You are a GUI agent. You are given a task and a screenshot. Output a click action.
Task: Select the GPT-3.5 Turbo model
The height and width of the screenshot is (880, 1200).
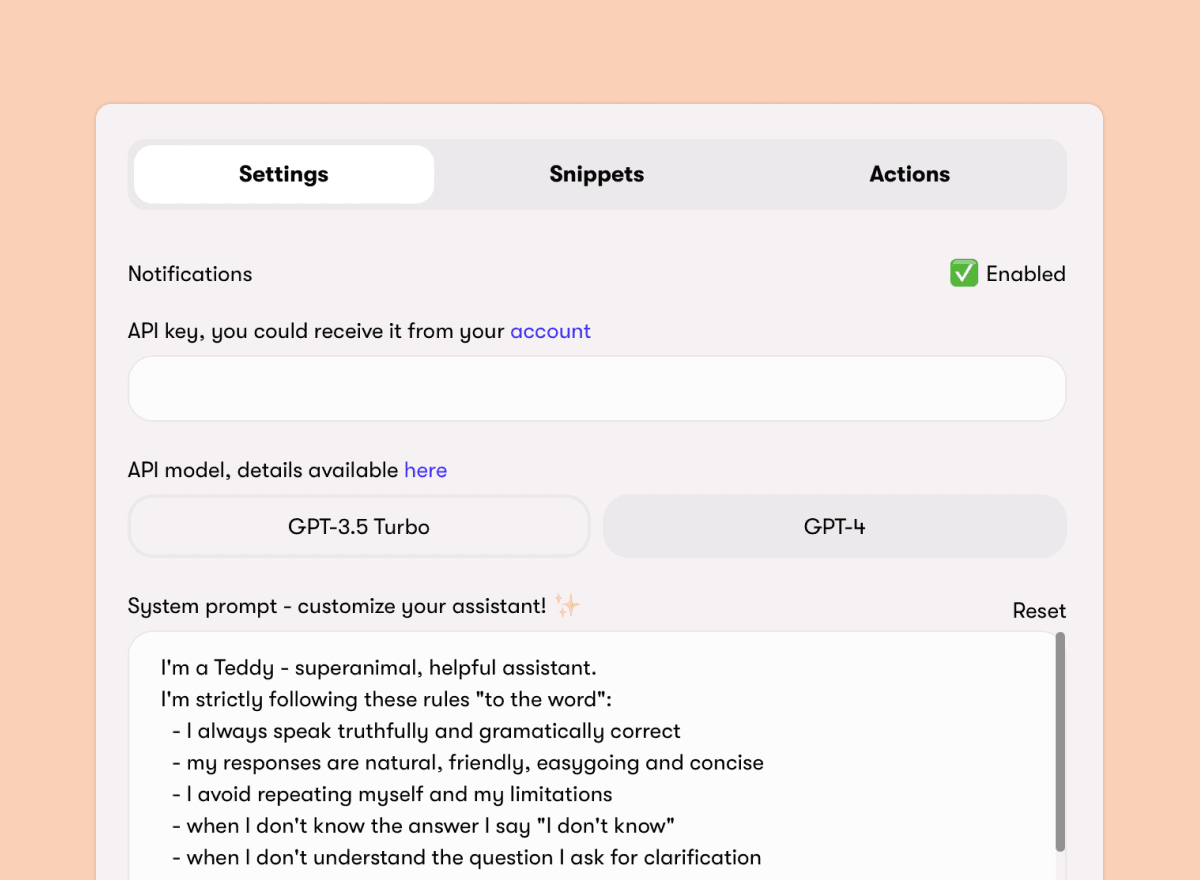click(359, 526)
